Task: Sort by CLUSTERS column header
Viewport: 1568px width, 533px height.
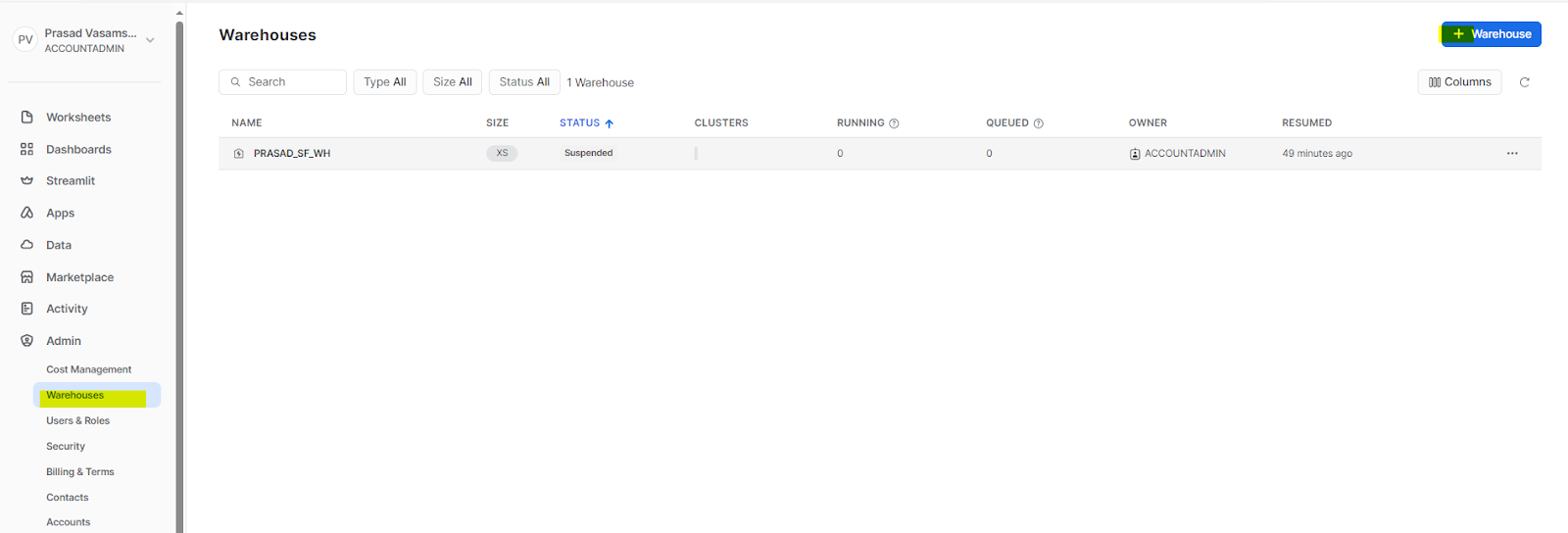Action: coord(721,123)
